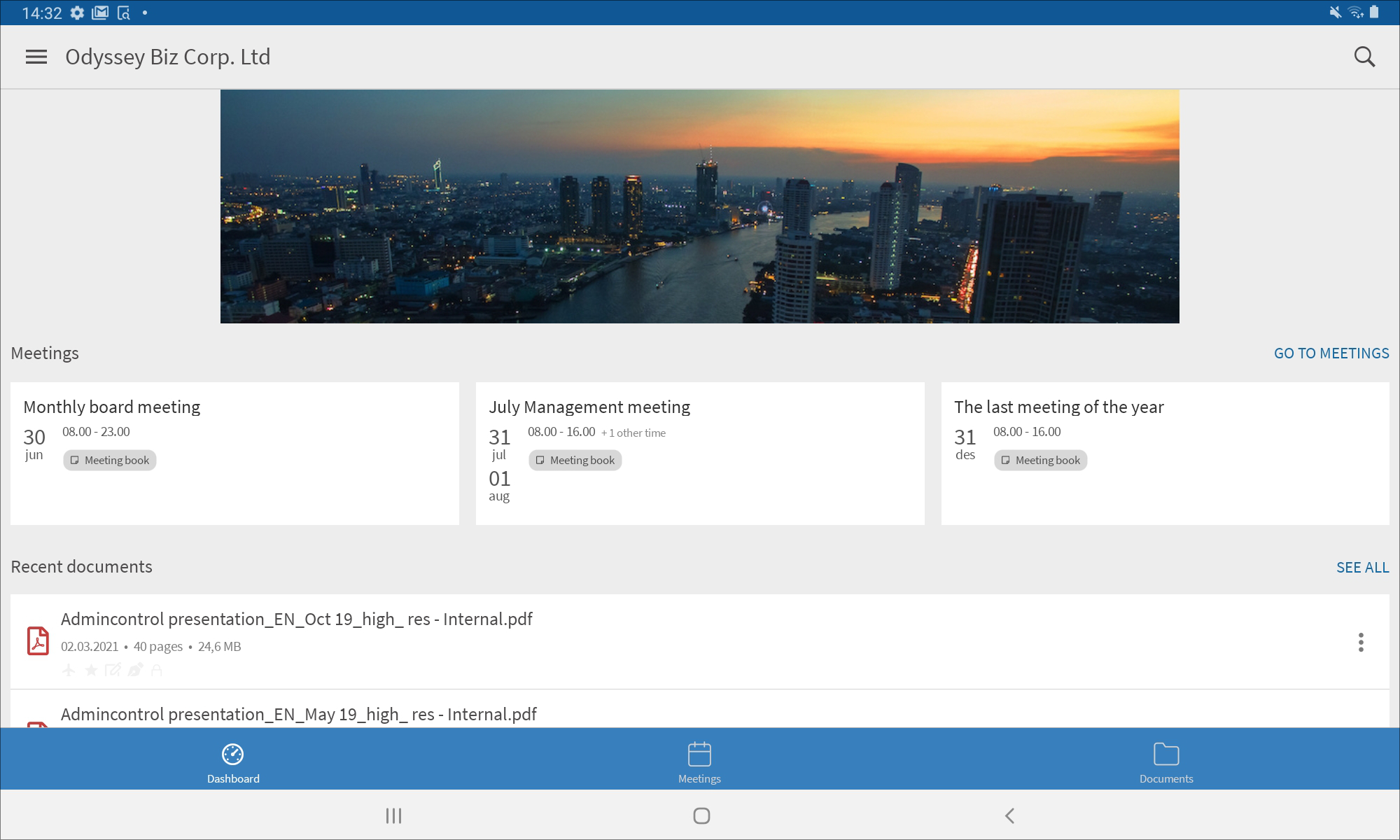The image size is (1400, 840).
Task: Click the Odyssey Biz Corp. Ltd title
Action: (x=168, y=57)
